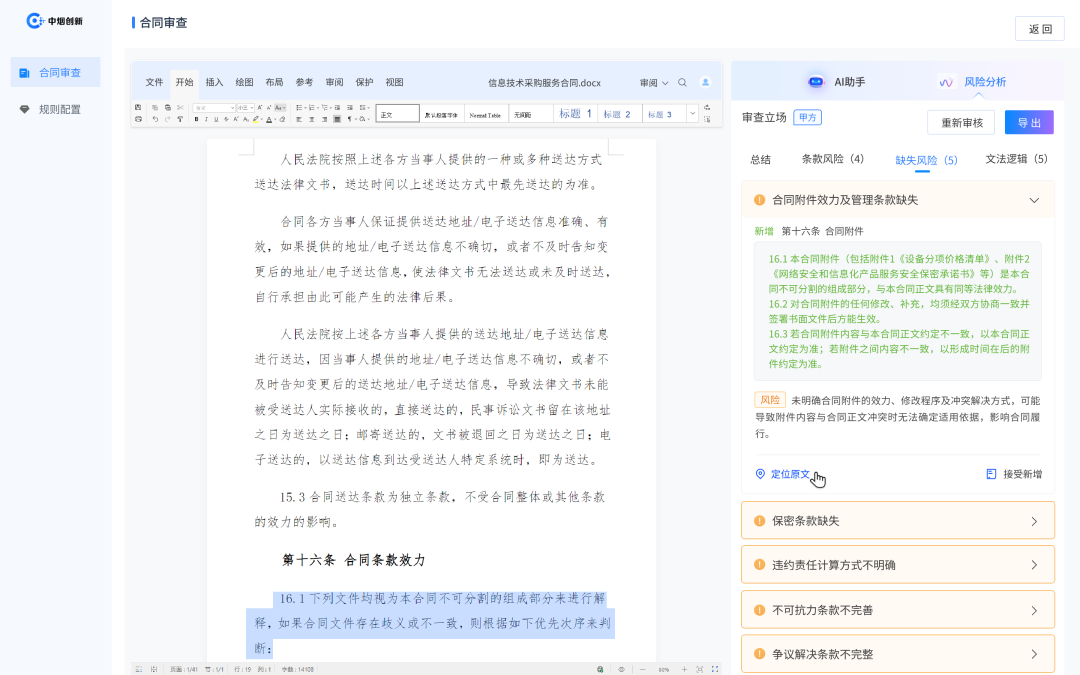Open 文法逻辑 (5) tab
The height and width of the screenshot is (675, 1080).
pos(1016,159)
